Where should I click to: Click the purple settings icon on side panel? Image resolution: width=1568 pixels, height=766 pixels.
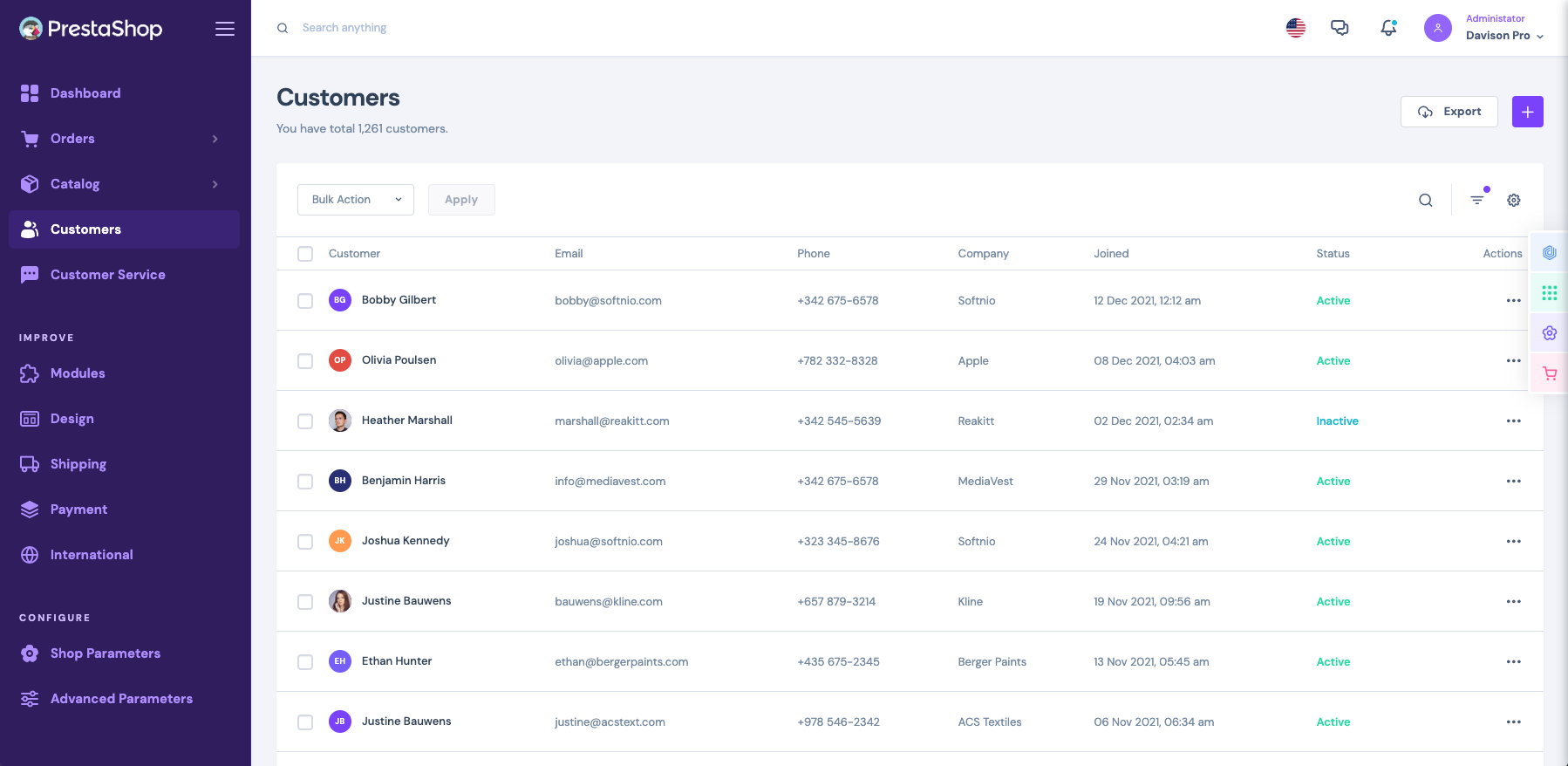tap(1550, 333)
